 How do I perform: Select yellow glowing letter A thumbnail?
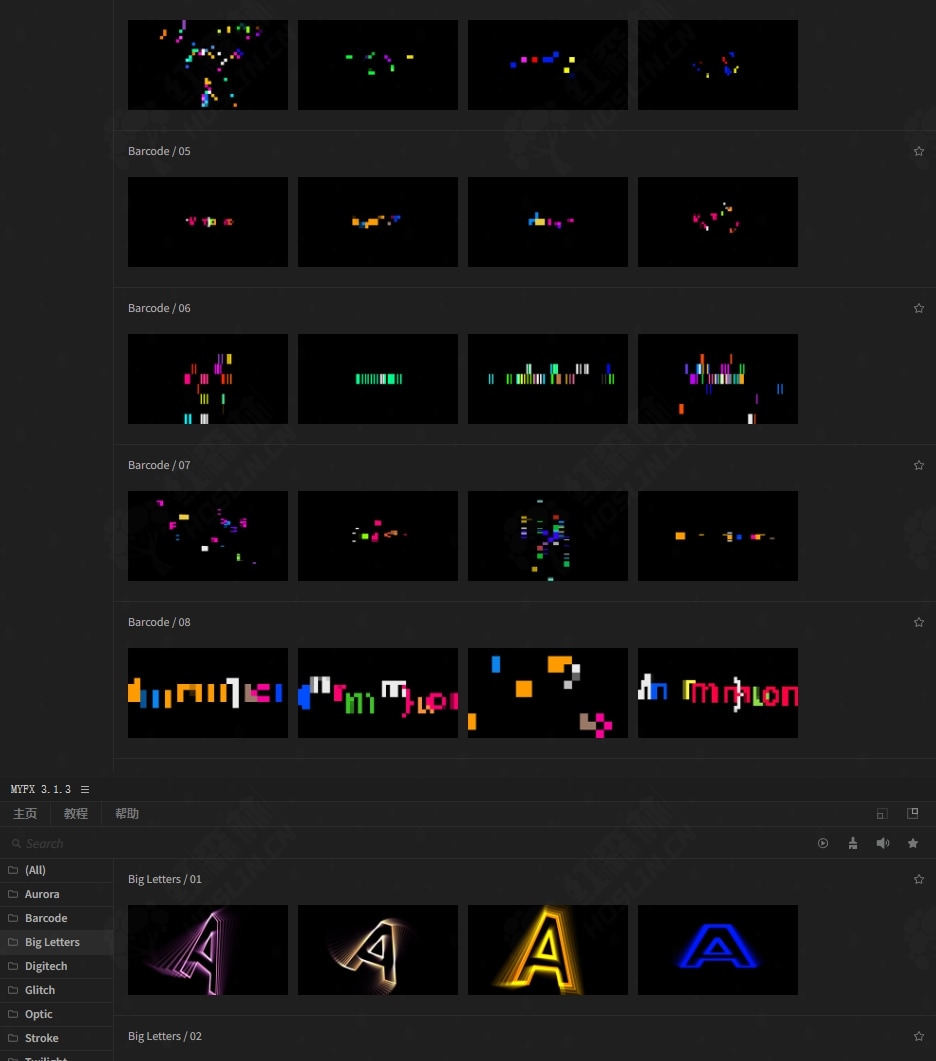(548, 950)
